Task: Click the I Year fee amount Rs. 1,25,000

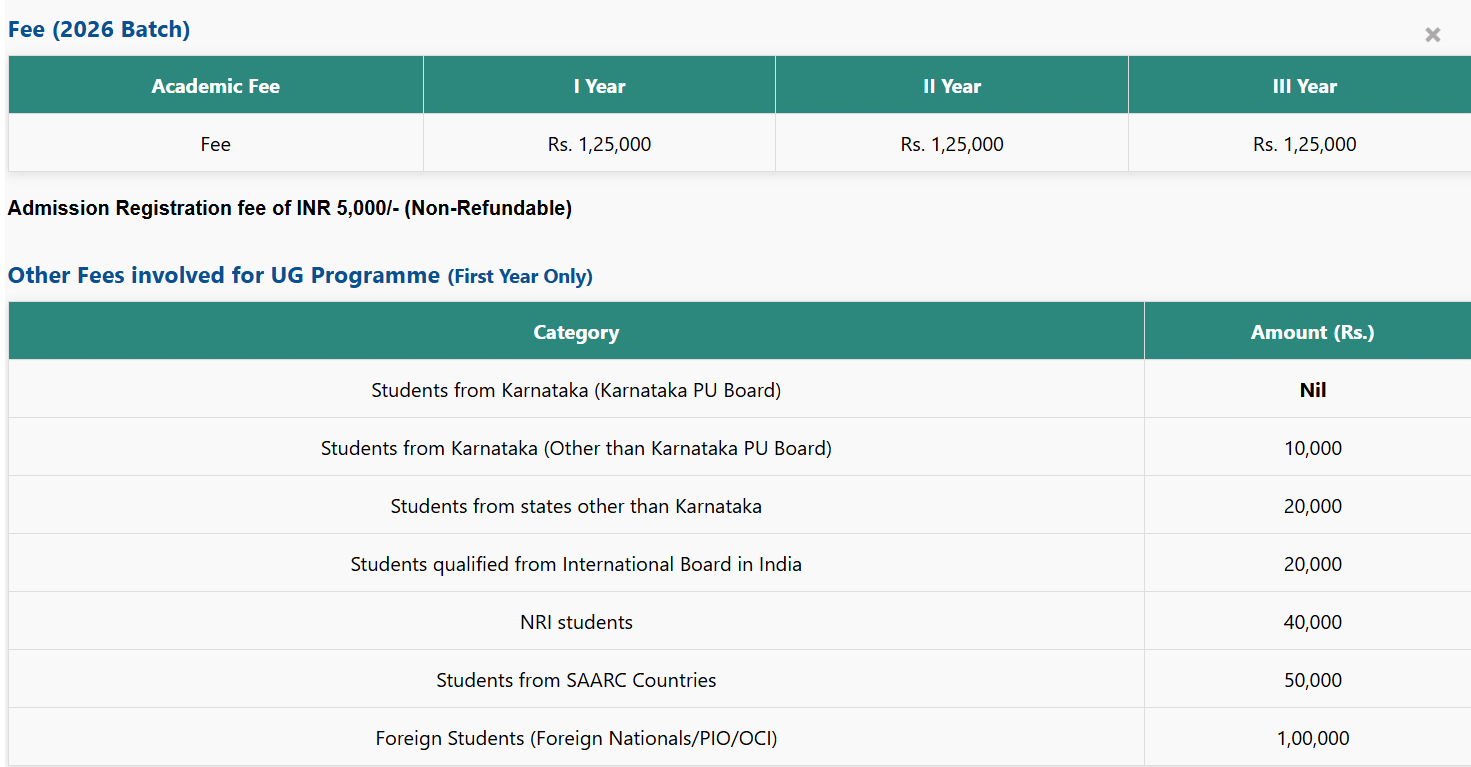Action: point(599,144)
